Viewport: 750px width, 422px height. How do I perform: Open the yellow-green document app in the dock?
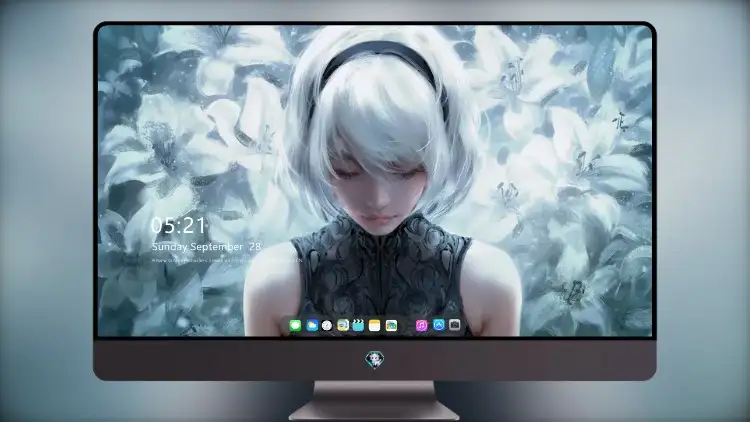click(x=342, y=326)
